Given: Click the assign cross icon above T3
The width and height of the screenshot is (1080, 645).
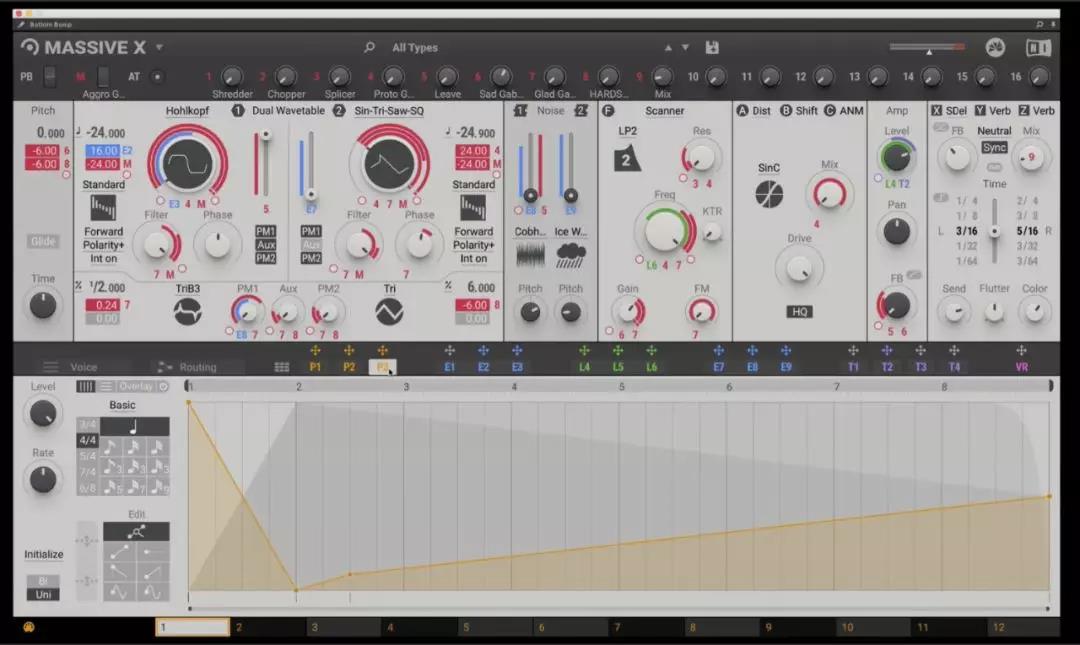Looking at the screenshot, I should point(920,351).
